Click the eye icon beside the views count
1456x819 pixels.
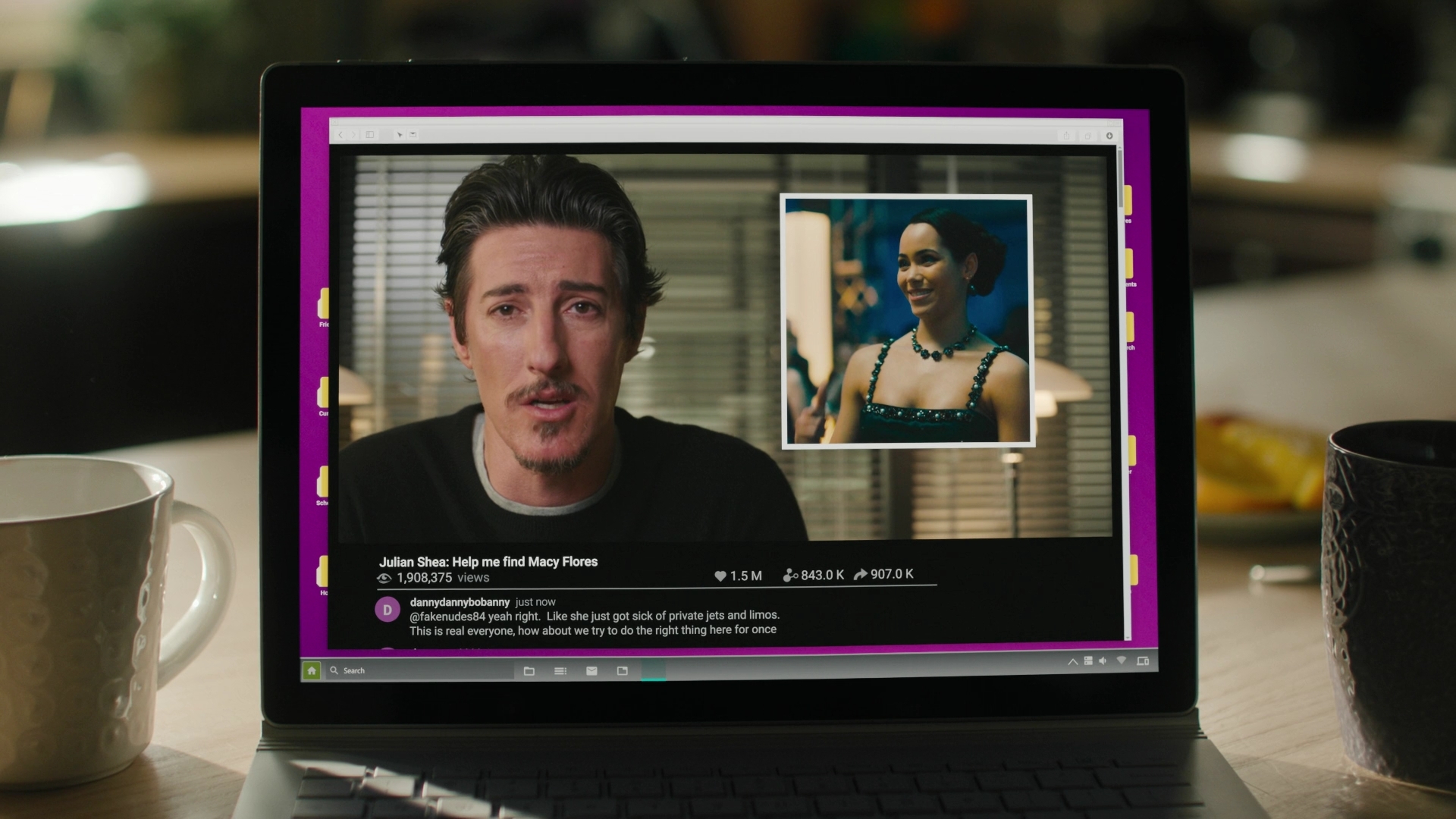(384, 579)
